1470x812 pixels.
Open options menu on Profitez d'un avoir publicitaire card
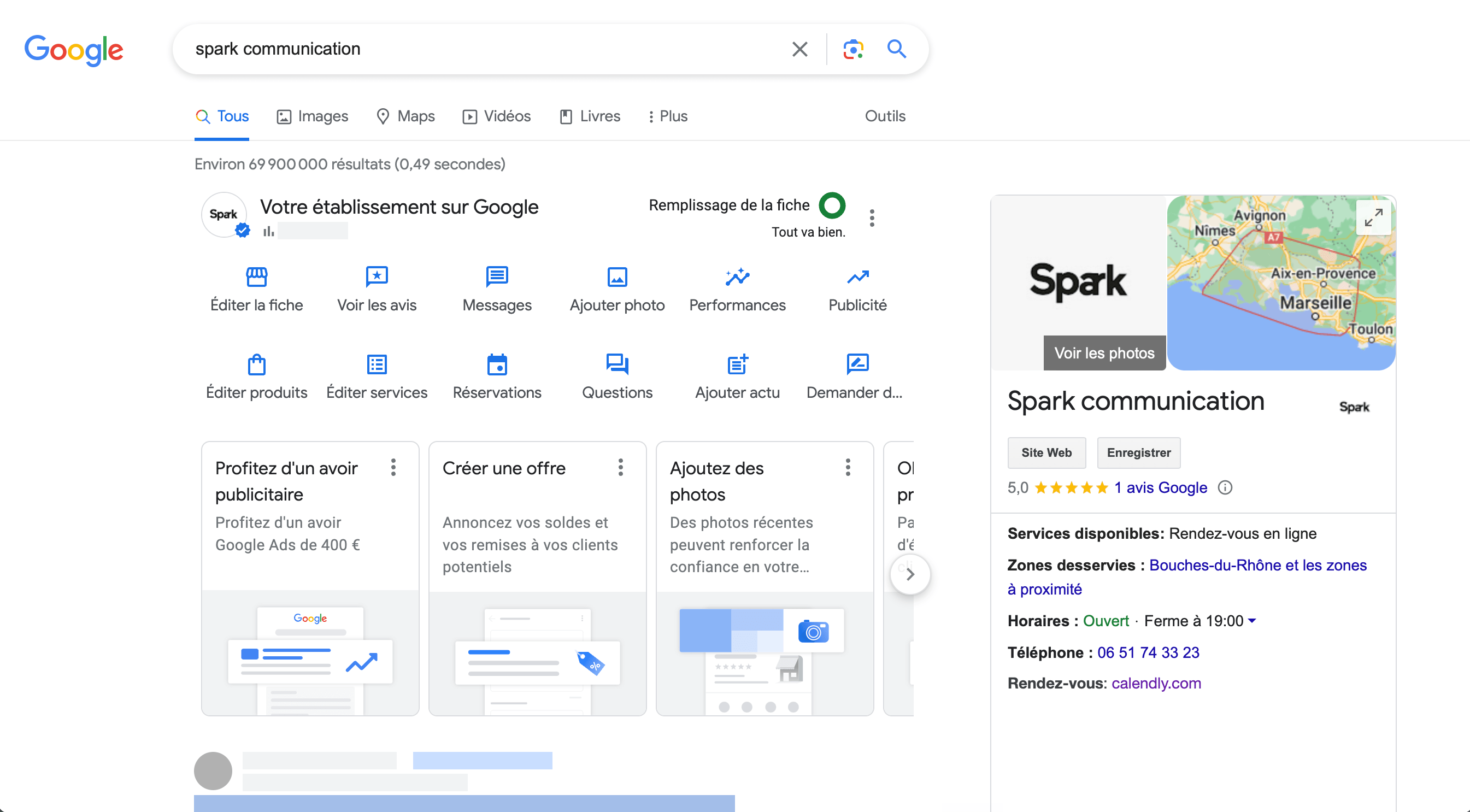[393, 467]
